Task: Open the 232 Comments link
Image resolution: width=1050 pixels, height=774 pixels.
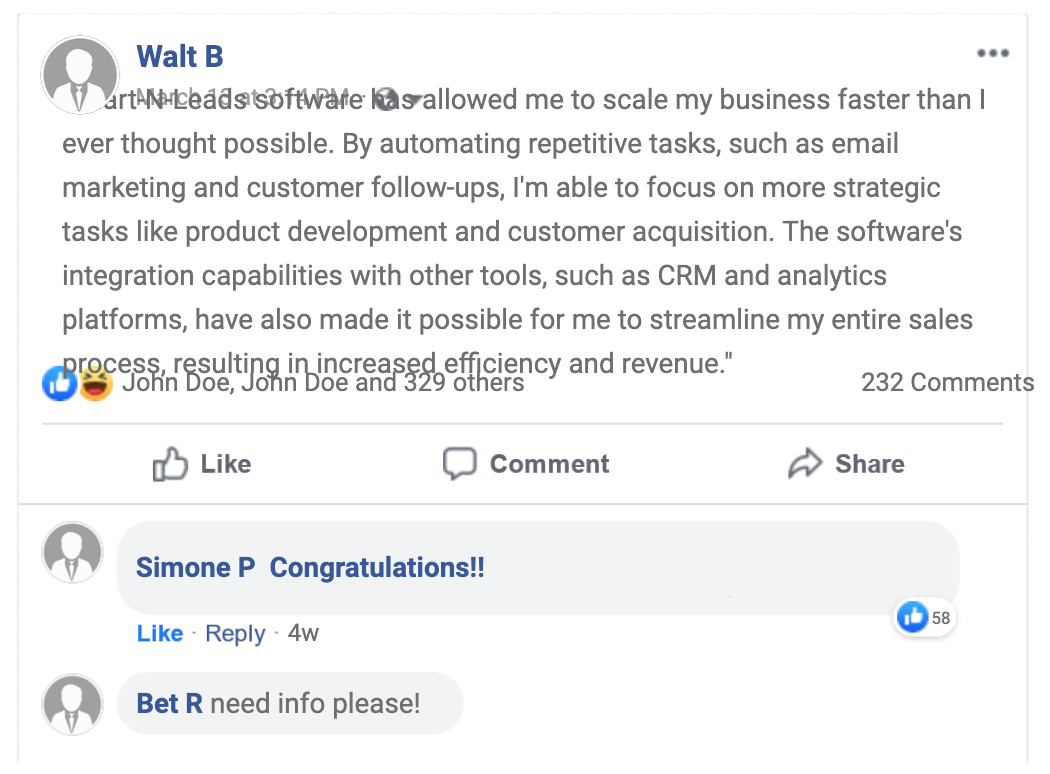Action: tap(946, 382)
